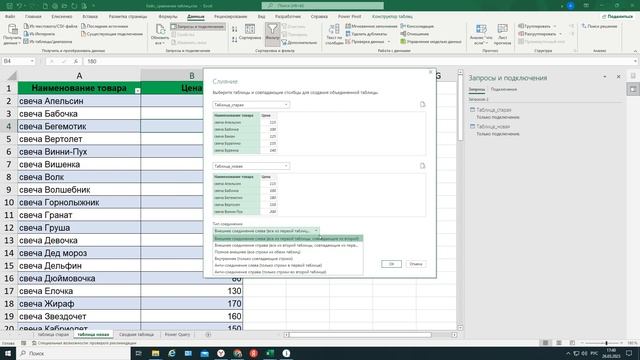640x360 pixels.
Task: Click the Поделиться (Share) button
Action: tap(617, 16)
